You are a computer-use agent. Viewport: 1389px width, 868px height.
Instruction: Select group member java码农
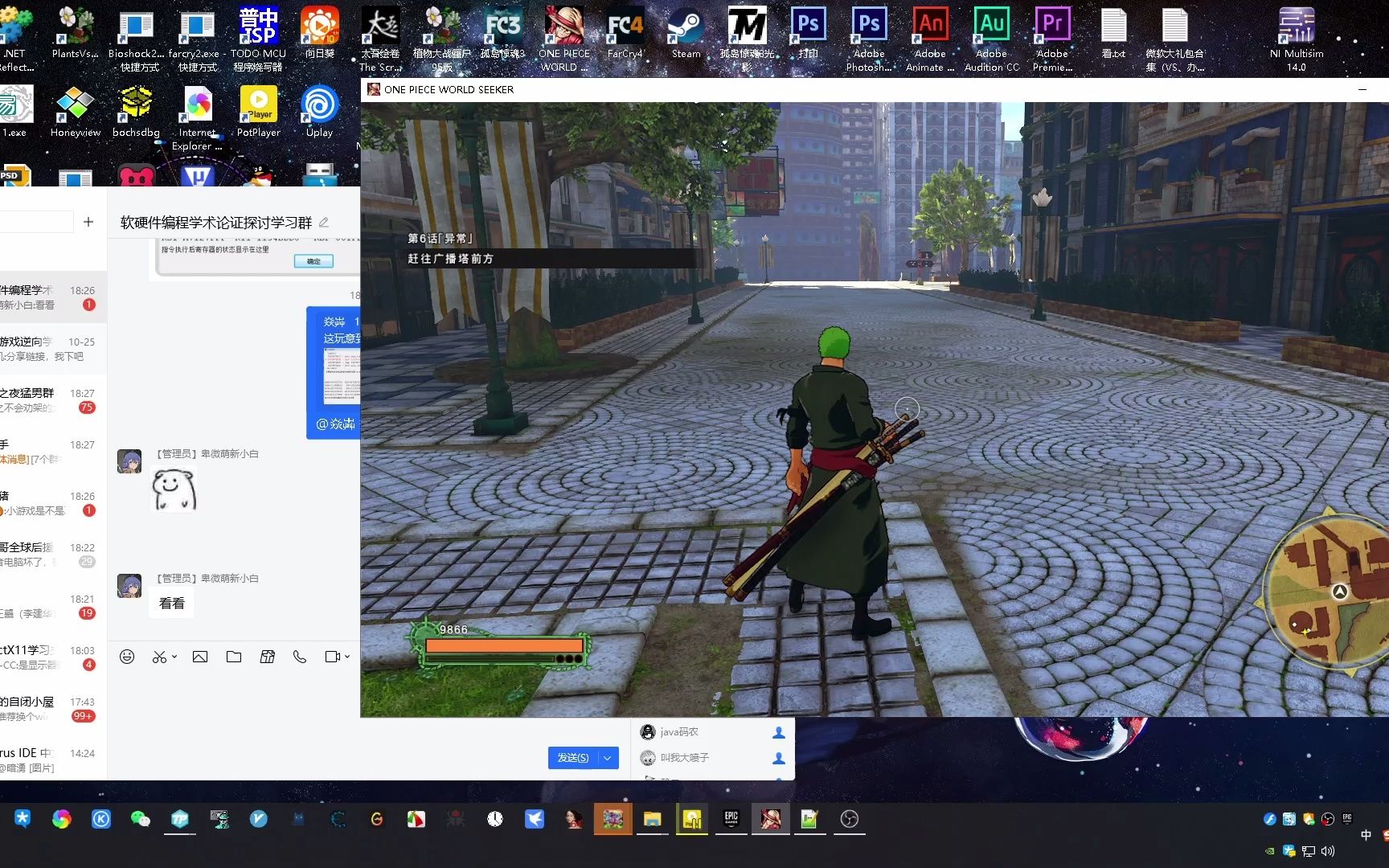pyautogui.click(x=713, y=732)
